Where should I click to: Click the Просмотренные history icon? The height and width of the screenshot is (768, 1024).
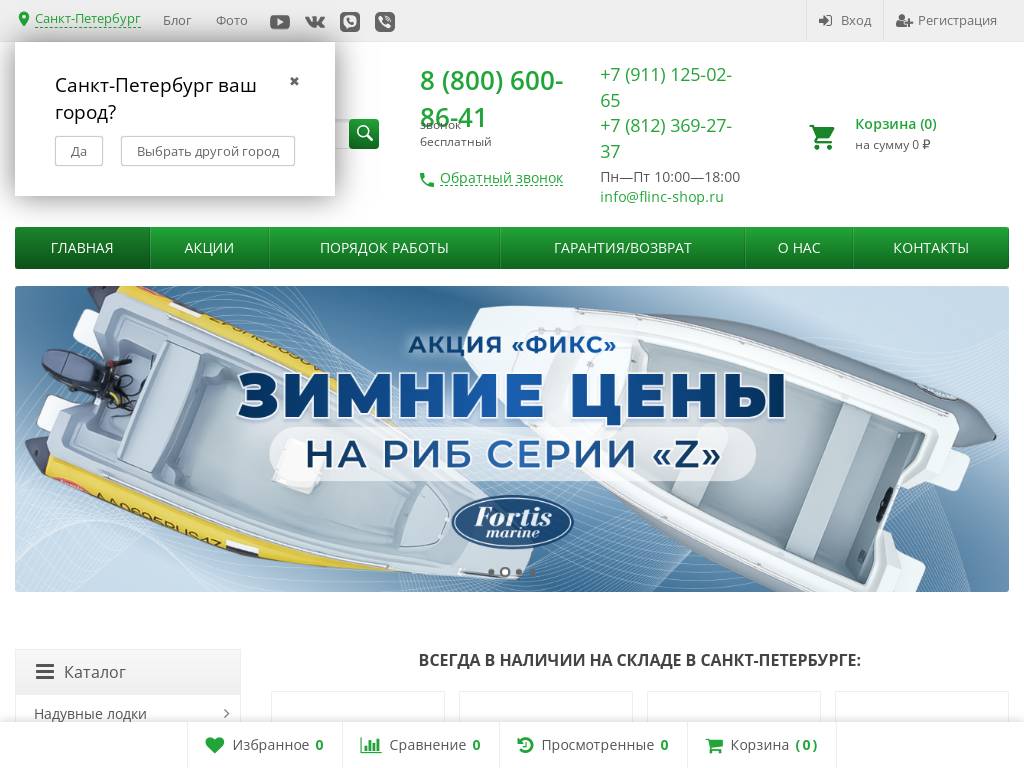point(525,745)
